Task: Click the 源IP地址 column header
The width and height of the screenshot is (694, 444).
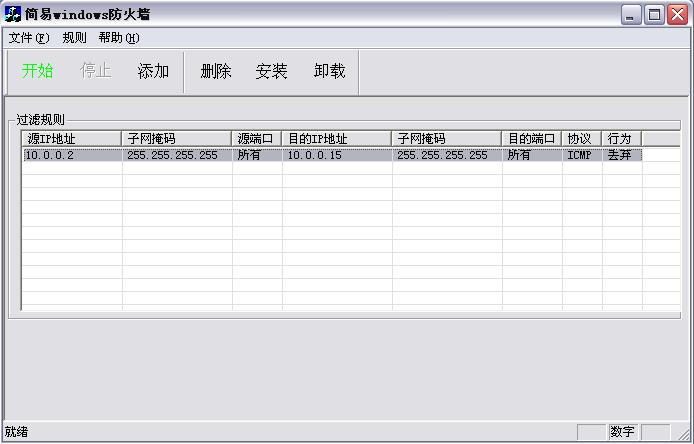Action: point(72,139)
